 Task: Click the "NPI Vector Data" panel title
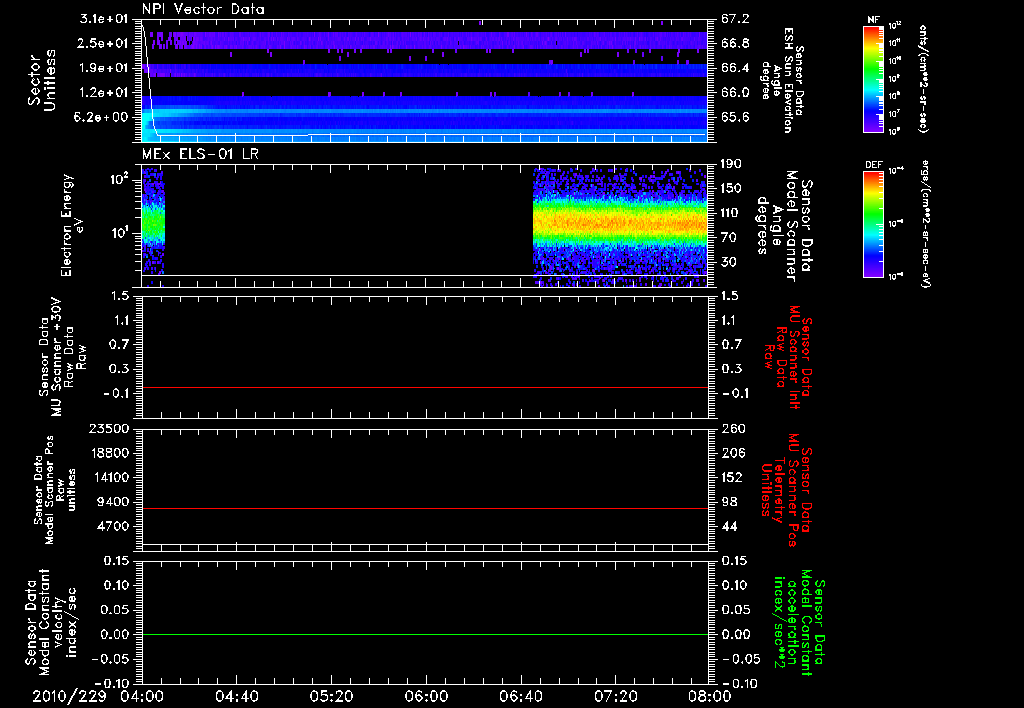203,9
